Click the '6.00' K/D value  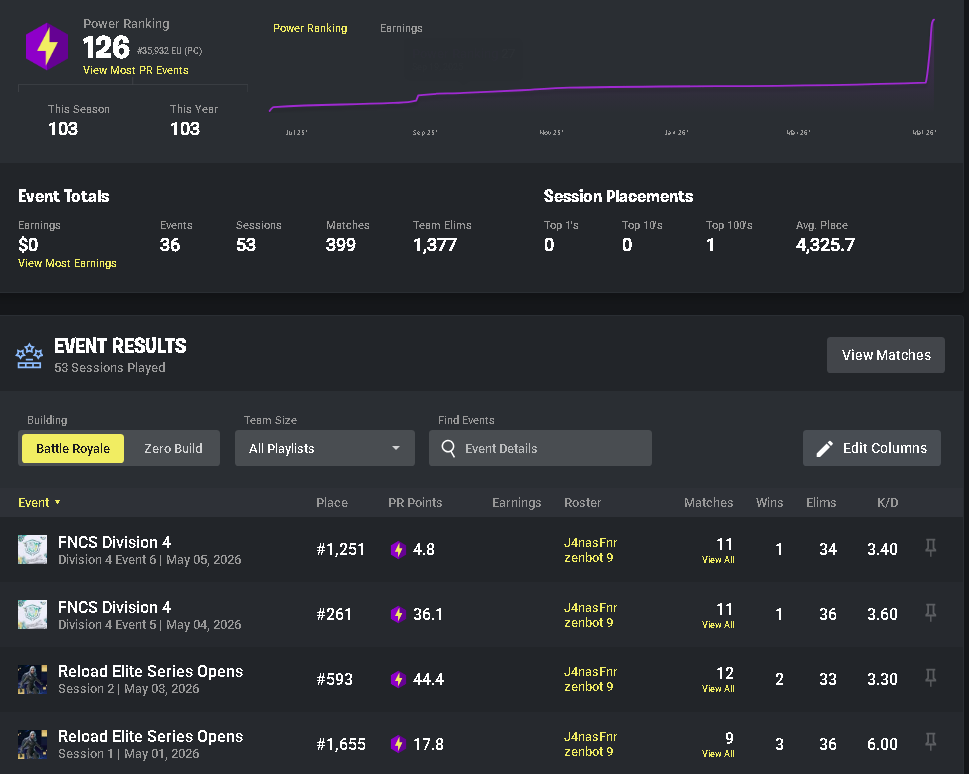coord(882,744)
